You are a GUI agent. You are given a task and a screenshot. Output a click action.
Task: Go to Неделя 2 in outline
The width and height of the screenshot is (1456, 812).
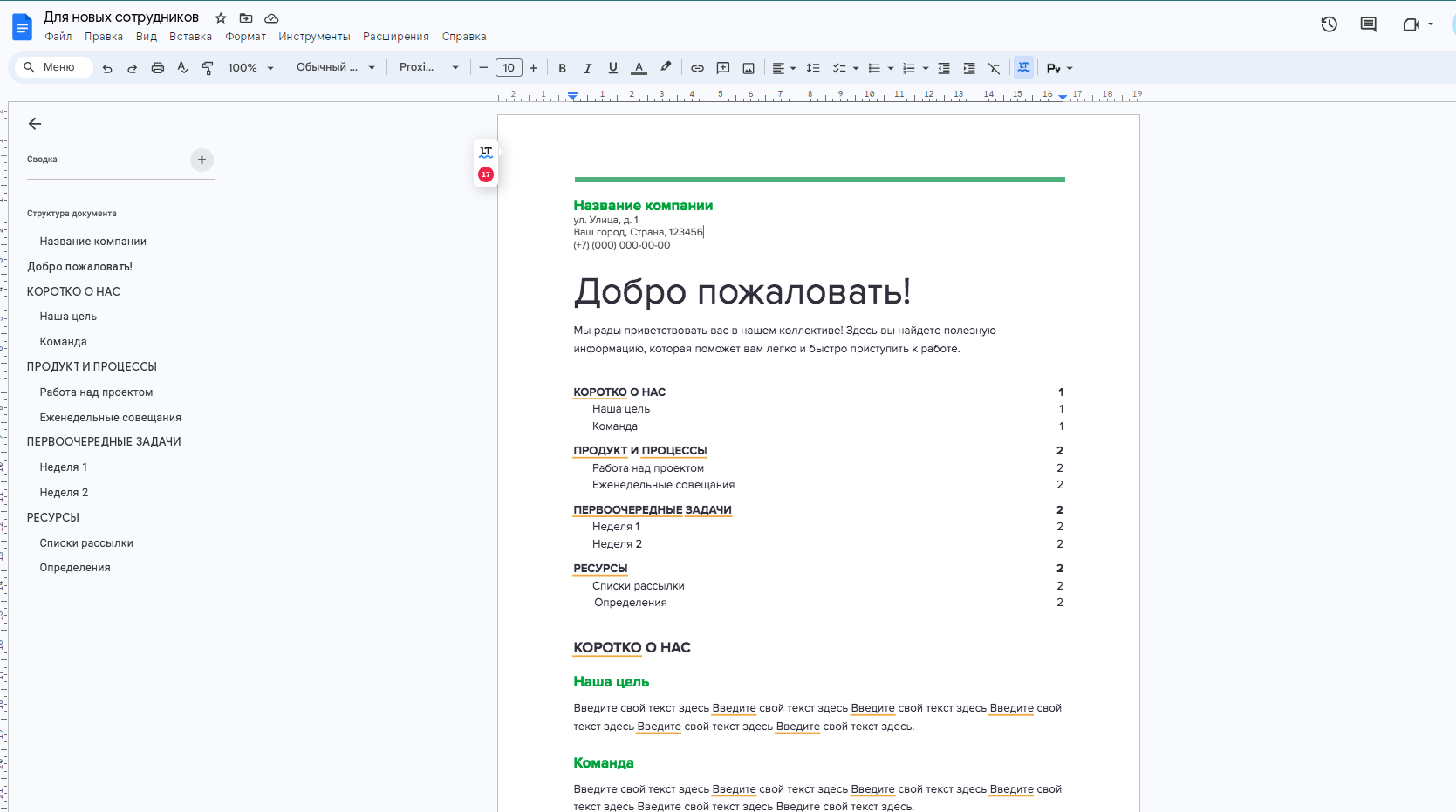64,493
